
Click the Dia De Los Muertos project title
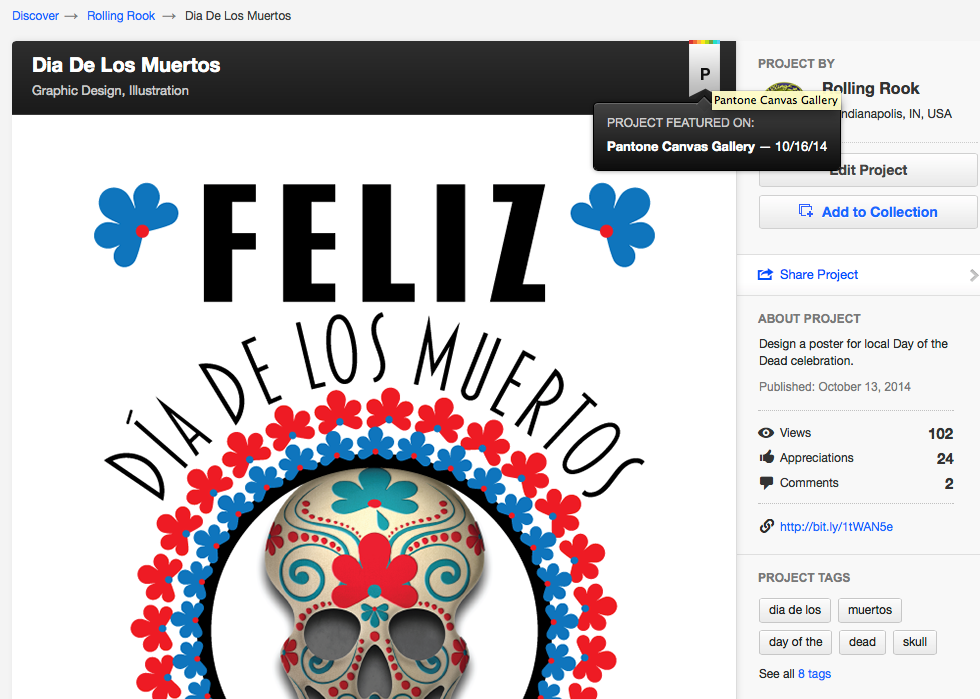point(126,65)
